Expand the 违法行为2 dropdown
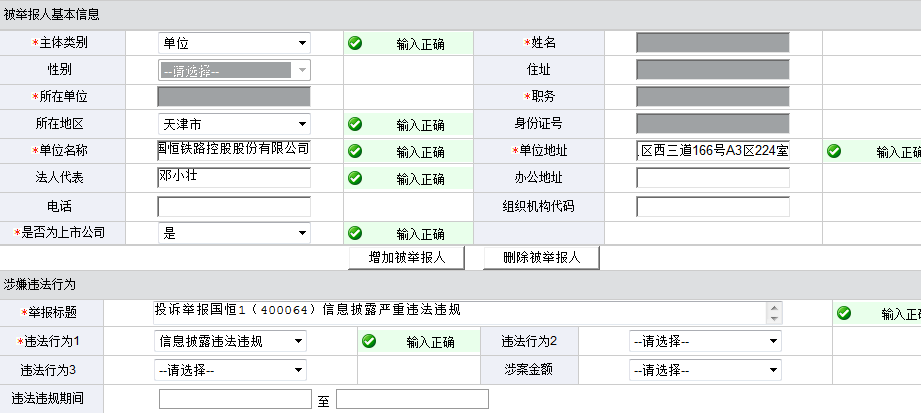921x413 pixels. point(705,341)
